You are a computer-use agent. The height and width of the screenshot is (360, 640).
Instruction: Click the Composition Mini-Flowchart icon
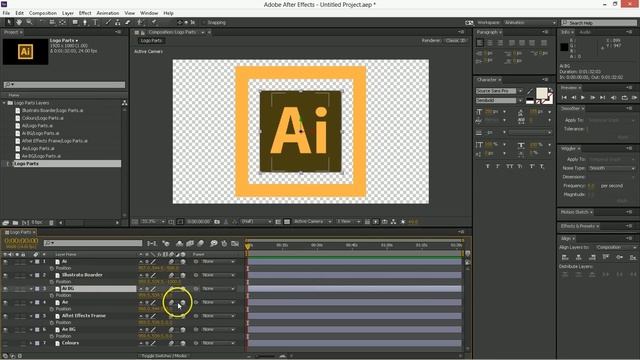click(152, 243)
